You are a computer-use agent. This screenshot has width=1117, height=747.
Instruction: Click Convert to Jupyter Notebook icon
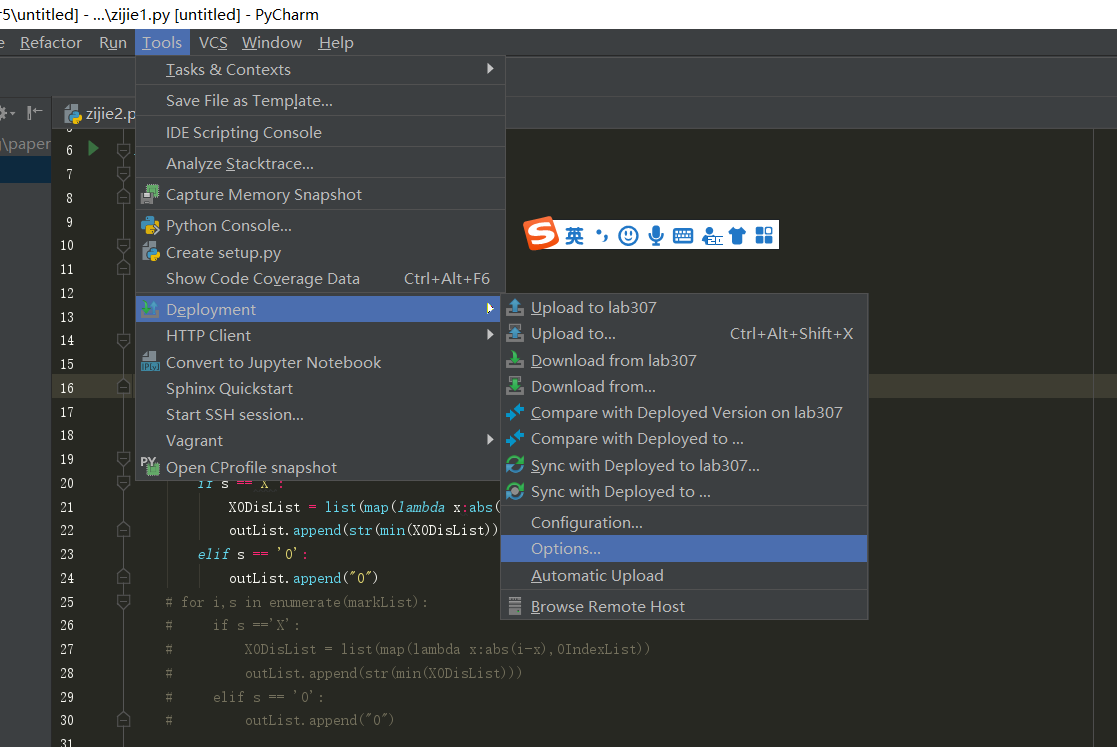[150, 362]
